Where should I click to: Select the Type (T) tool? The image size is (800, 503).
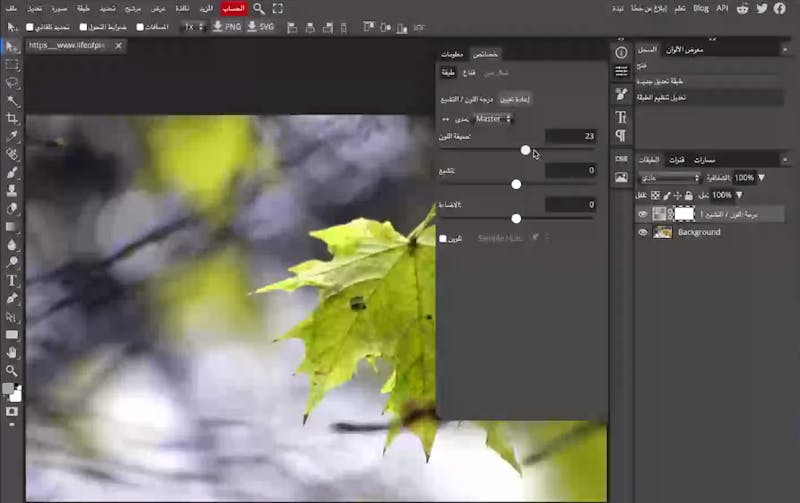(x=12, y=281)
